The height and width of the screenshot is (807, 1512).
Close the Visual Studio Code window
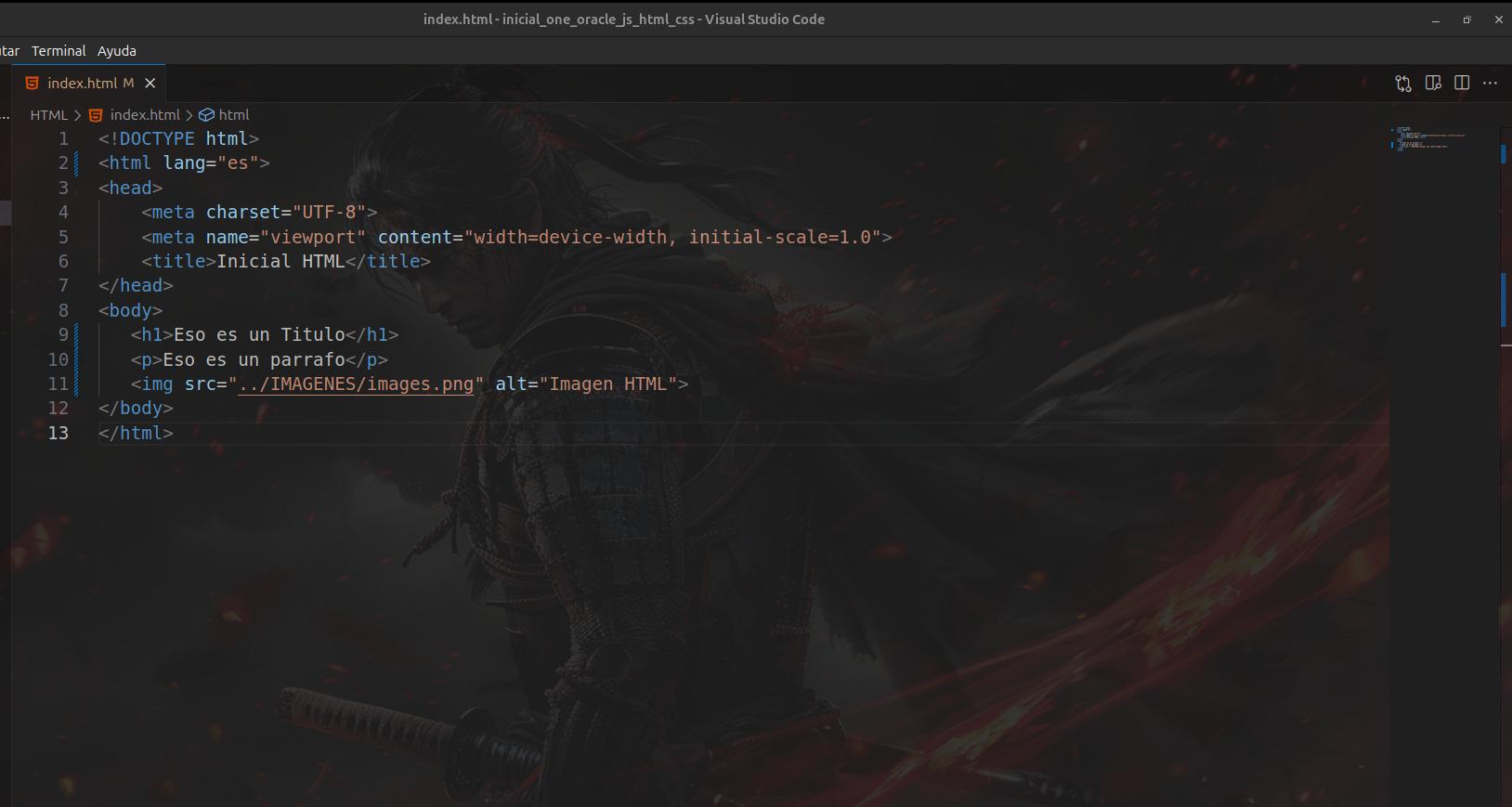pyautogui.click(x=1498, y=20)
